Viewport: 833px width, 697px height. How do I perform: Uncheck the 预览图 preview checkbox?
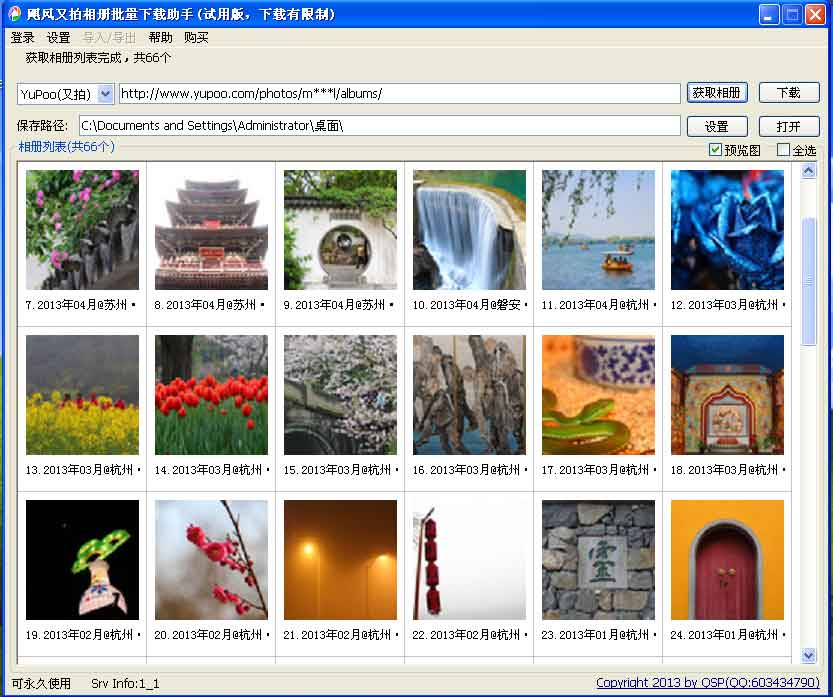tap(715, 150)
